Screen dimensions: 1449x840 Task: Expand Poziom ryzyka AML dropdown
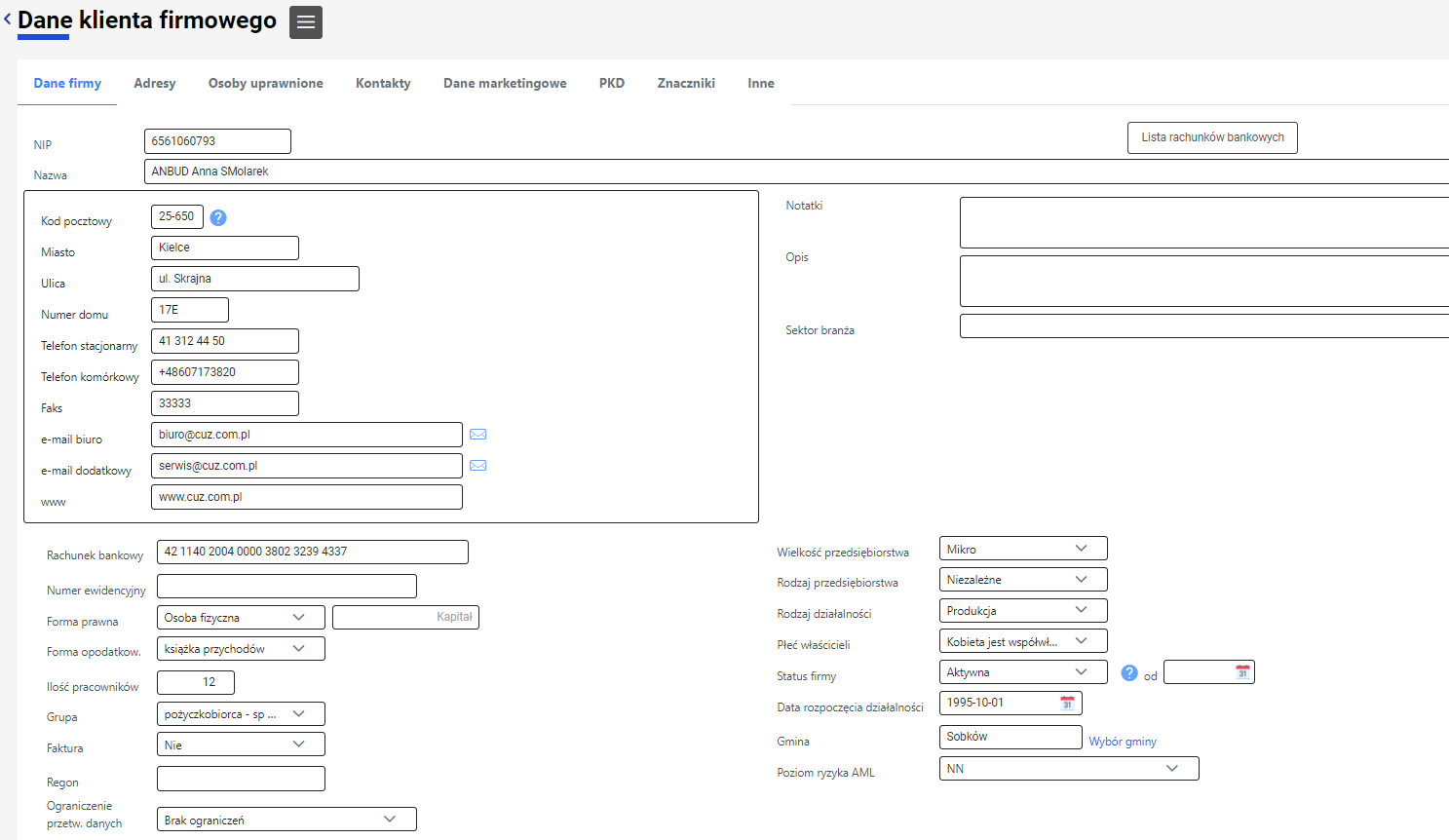[1069, 769]
